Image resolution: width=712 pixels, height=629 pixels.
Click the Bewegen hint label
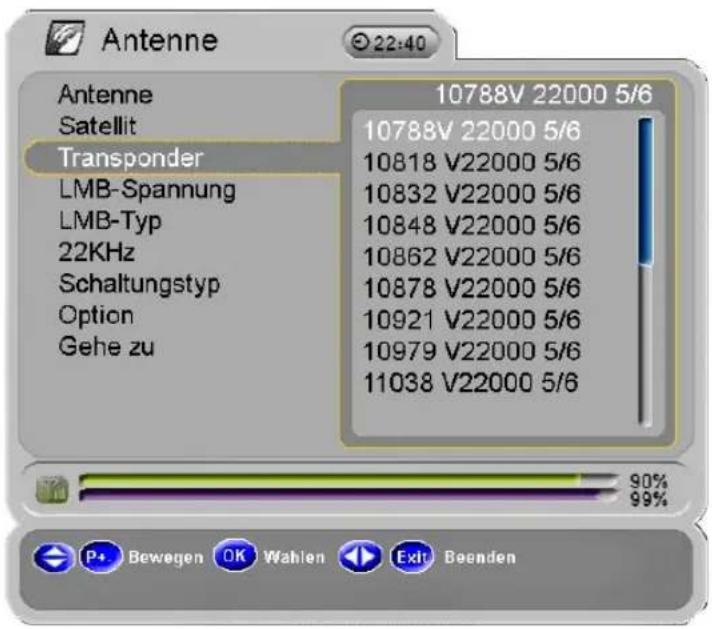166,557
